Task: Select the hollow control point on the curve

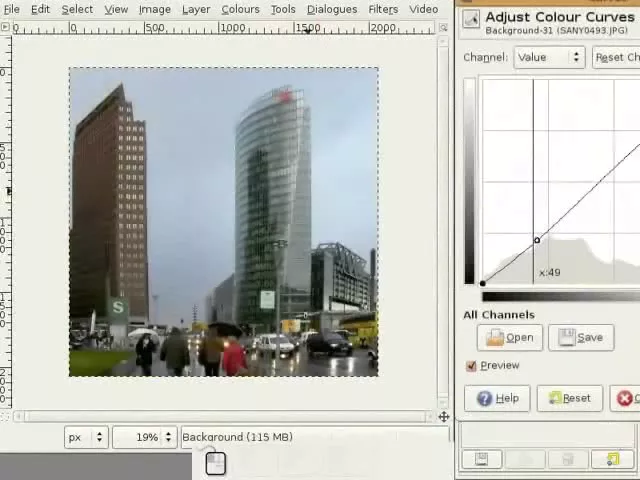Action: click(537, 240)
